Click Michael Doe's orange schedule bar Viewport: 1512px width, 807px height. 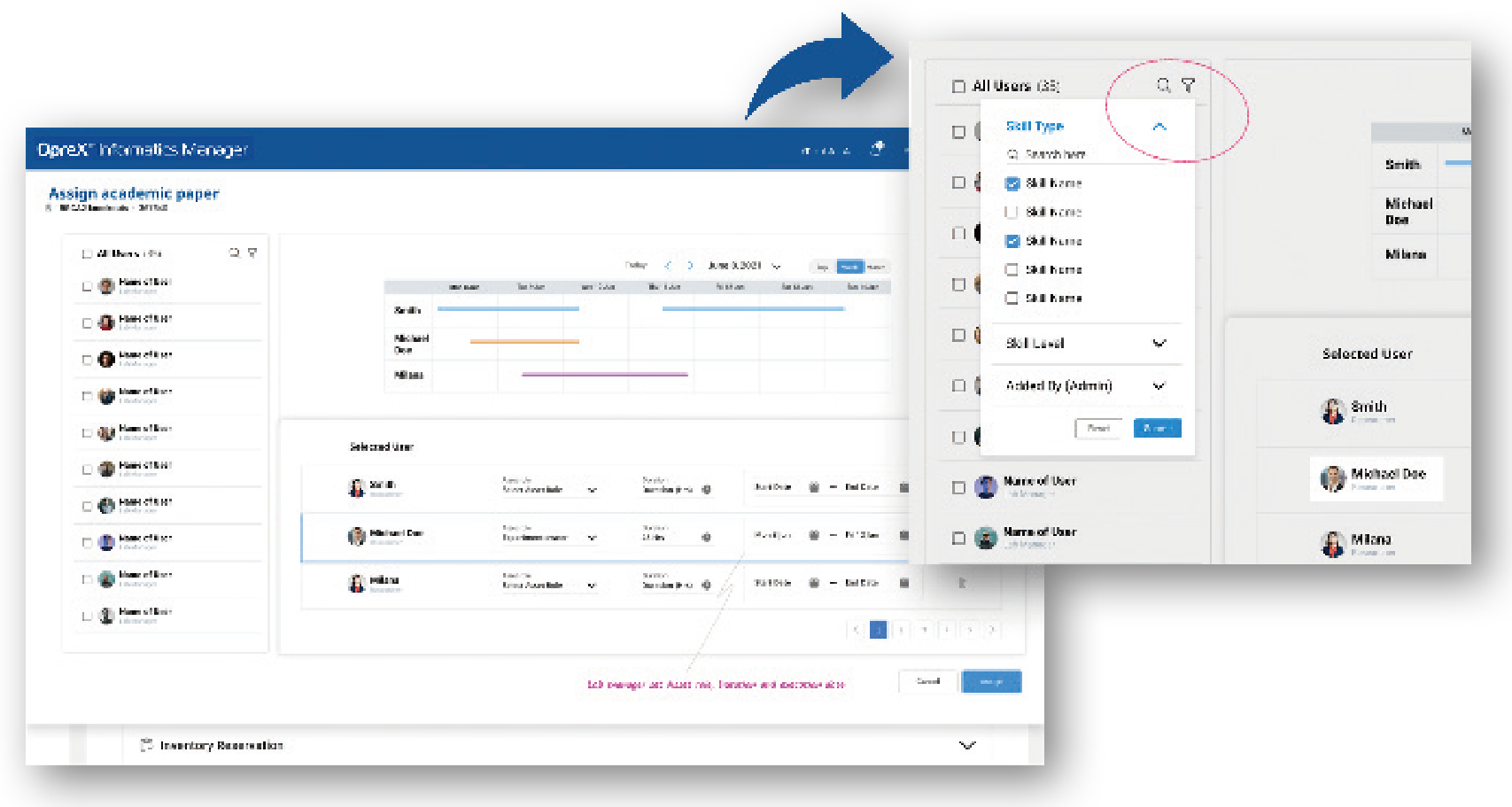(x=524, y=341)
